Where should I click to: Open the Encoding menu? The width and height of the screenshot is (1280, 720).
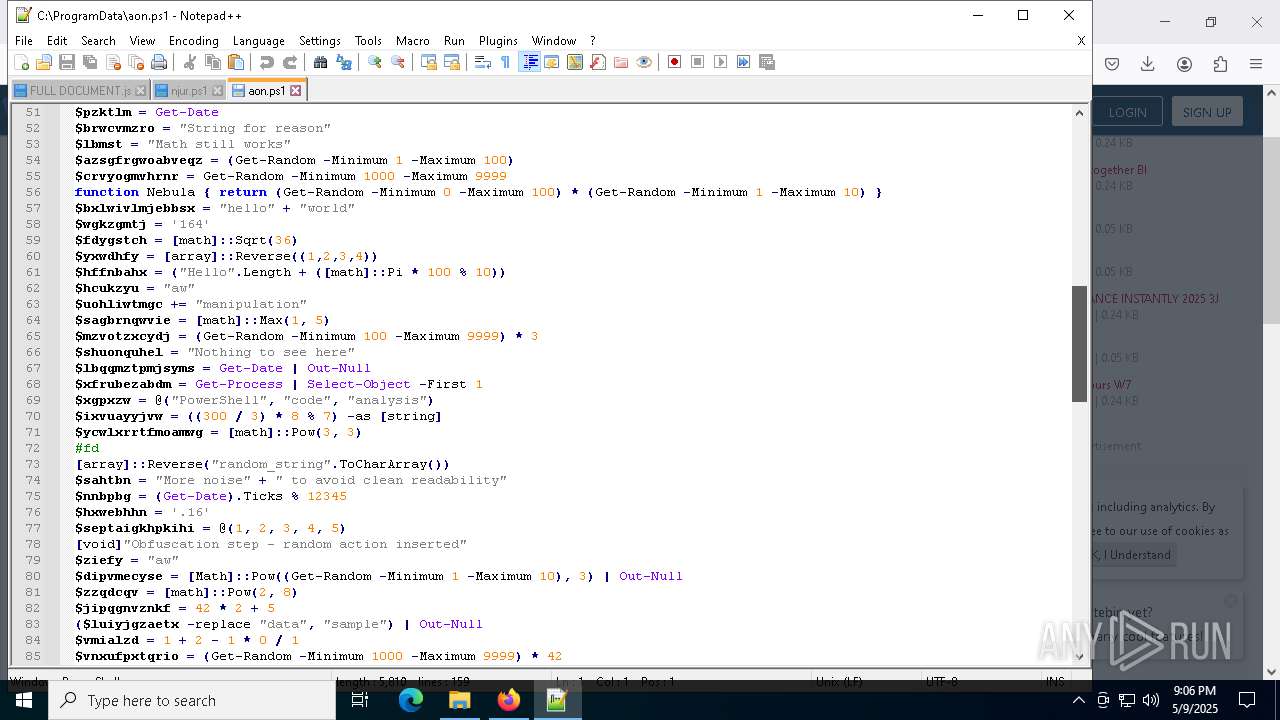pyautogui.click(x=193, y=41)
